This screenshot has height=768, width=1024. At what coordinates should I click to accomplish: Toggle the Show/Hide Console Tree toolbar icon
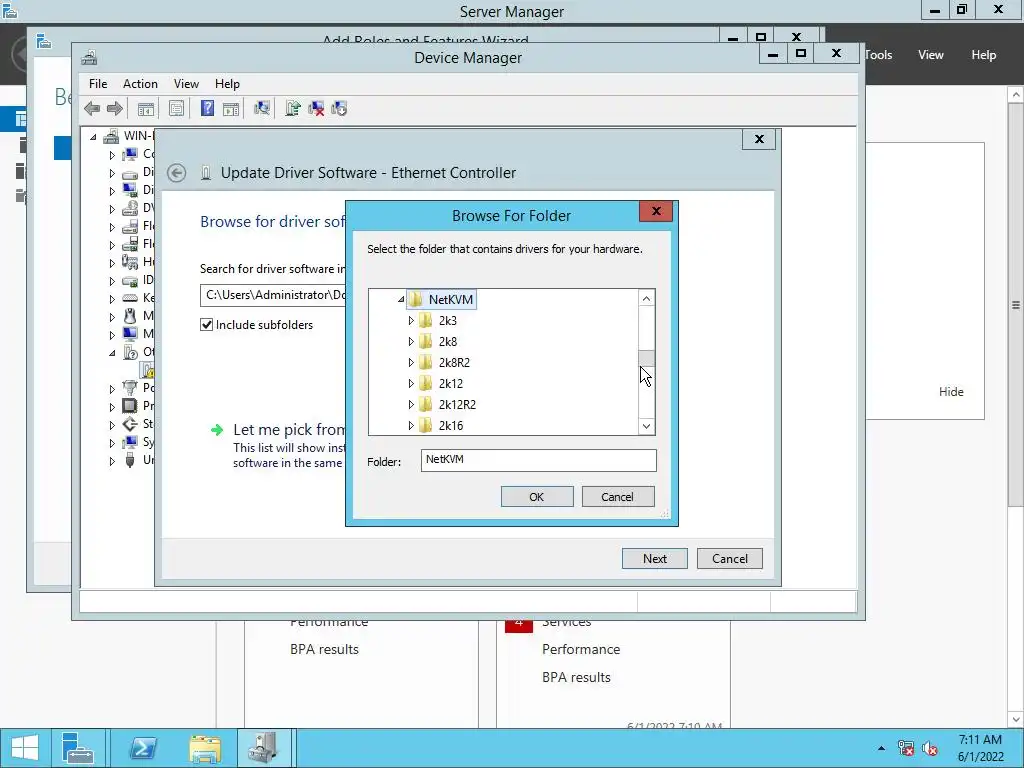point(146,108)
